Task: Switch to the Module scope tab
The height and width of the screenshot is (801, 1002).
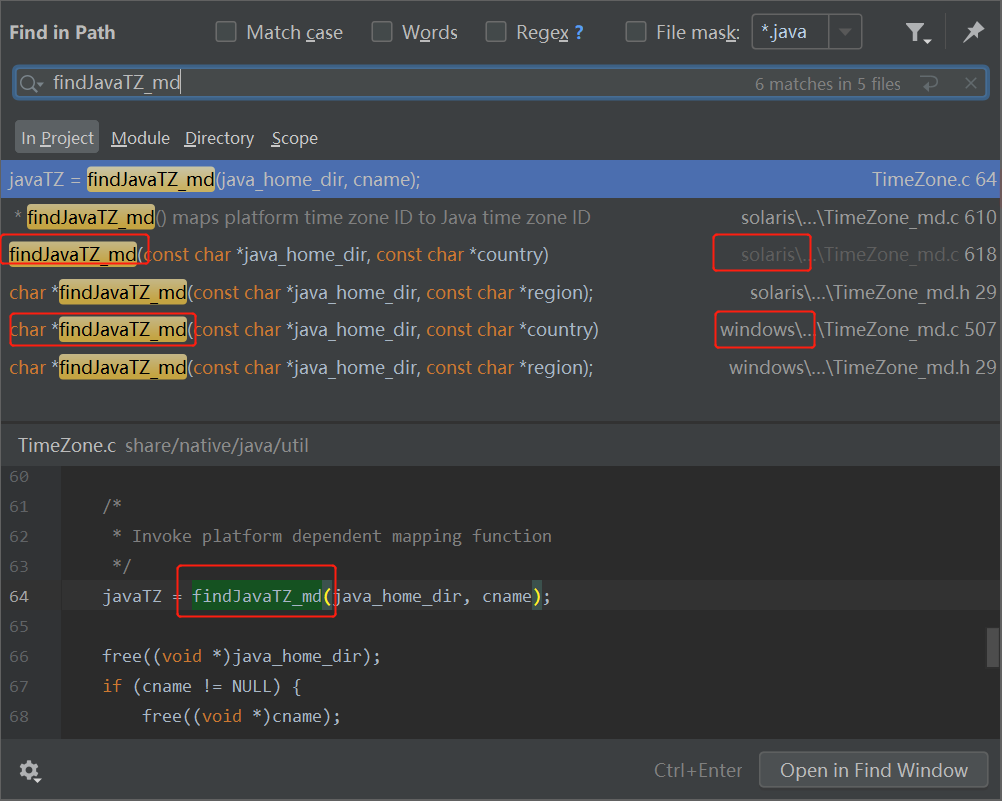Action: 140,138
